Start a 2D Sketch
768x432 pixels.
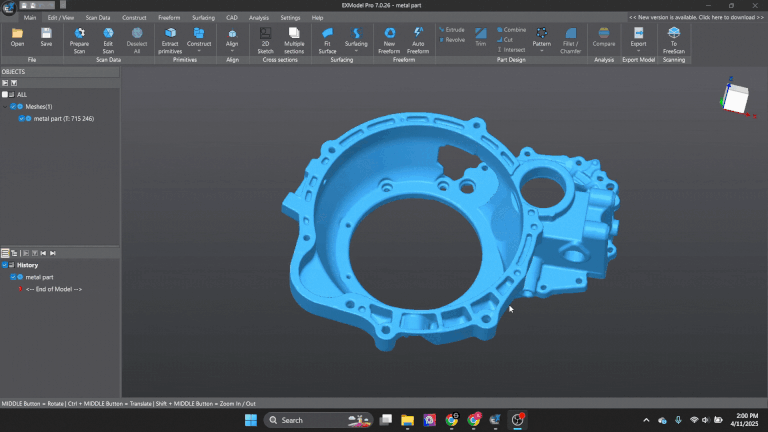265,38
